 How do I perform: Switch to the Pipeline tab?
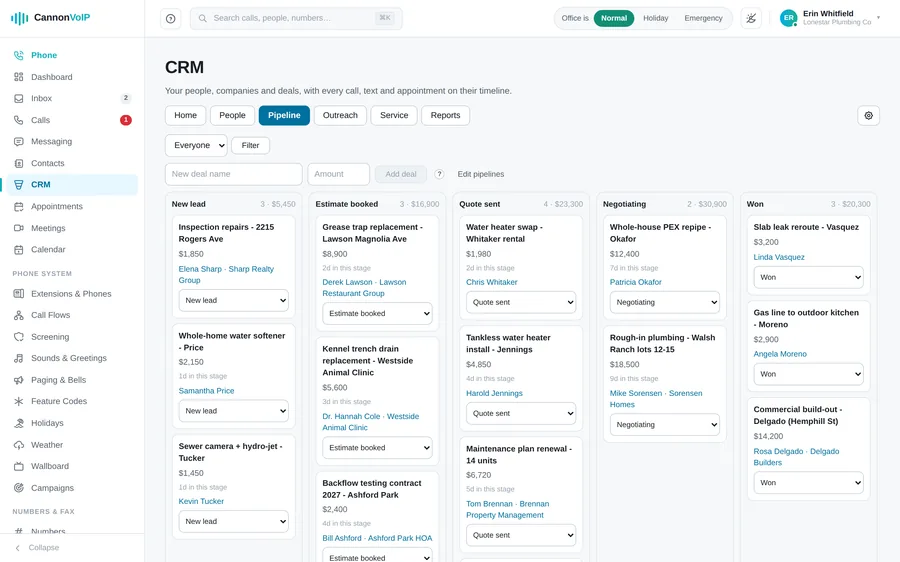point(284,115)
